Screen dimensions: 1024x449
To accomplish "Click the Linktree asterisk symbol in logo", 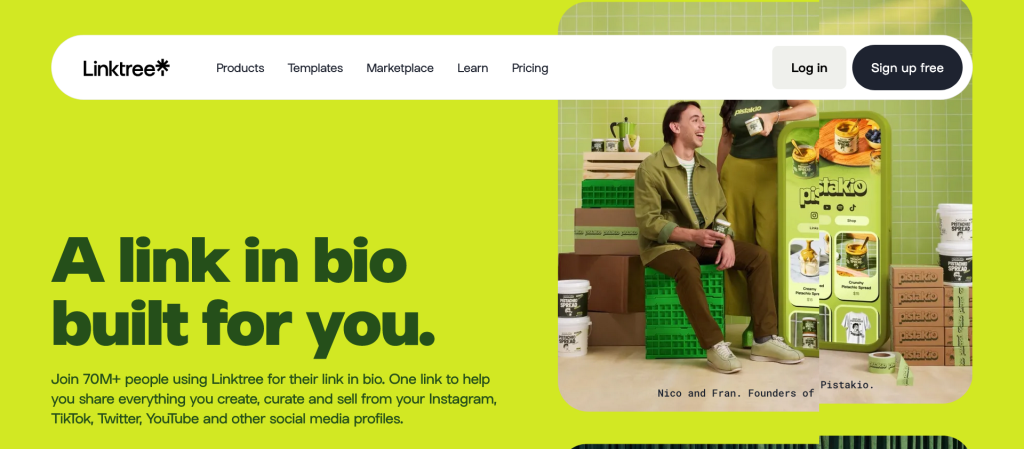I will 163,66.
